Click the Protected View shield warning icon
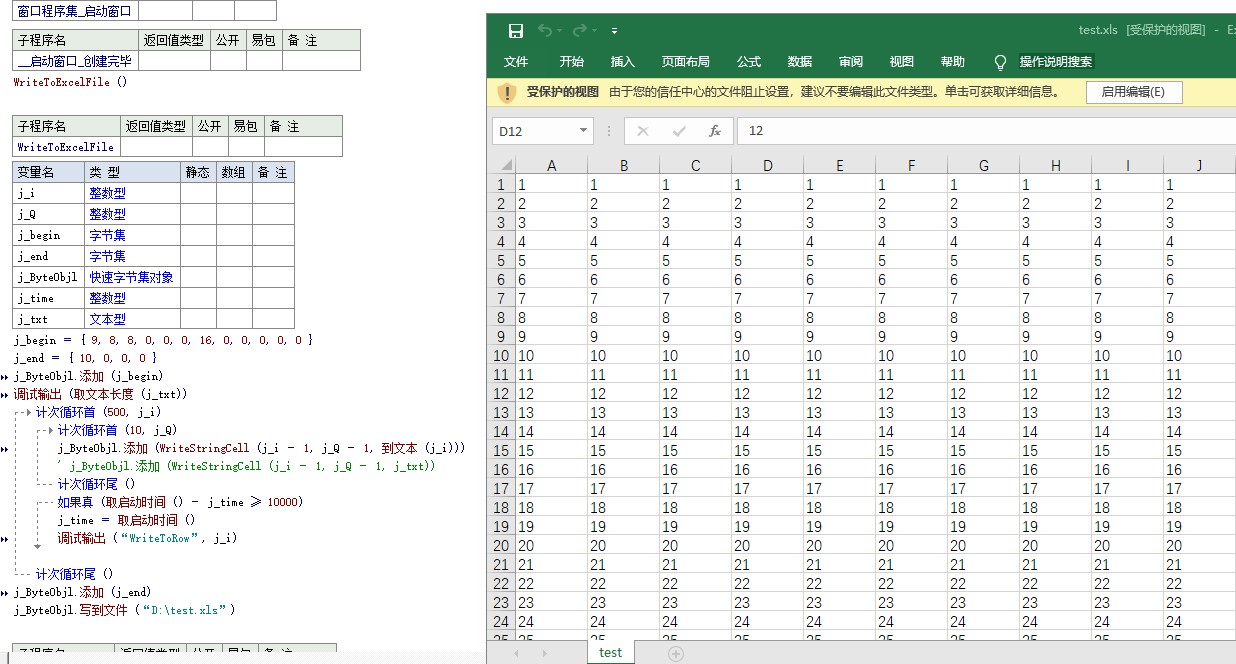 (508, 92)
